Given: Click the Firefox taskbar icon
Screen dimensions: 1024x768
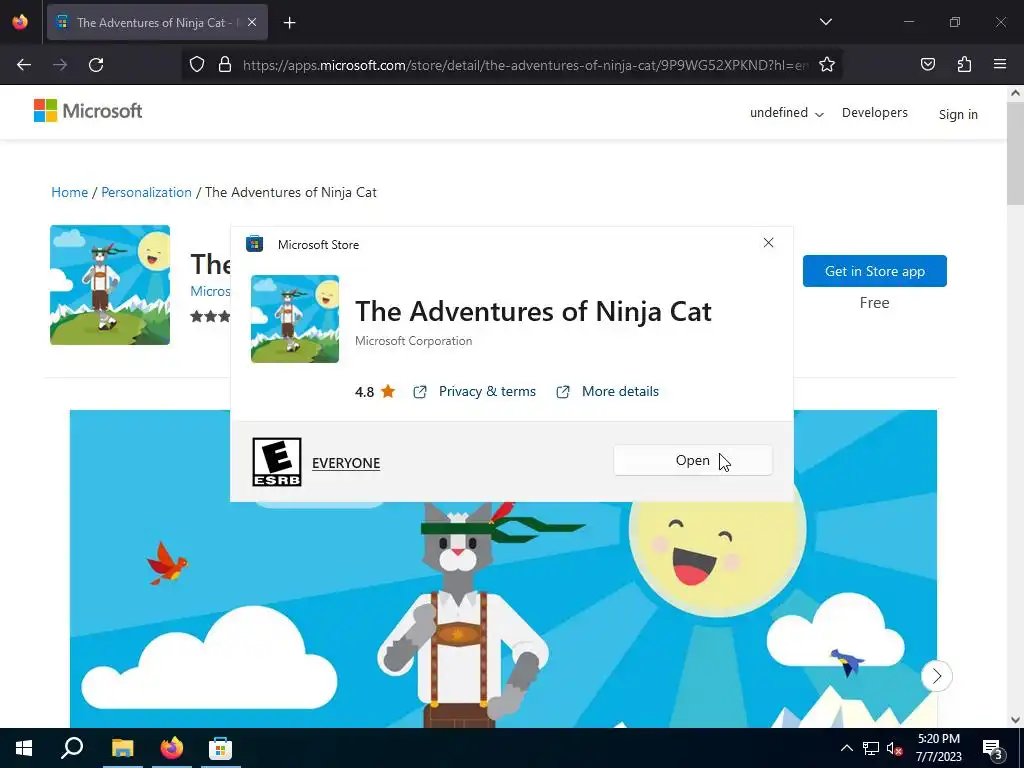Looking at the screenshot, I should [x=172, y=748].
